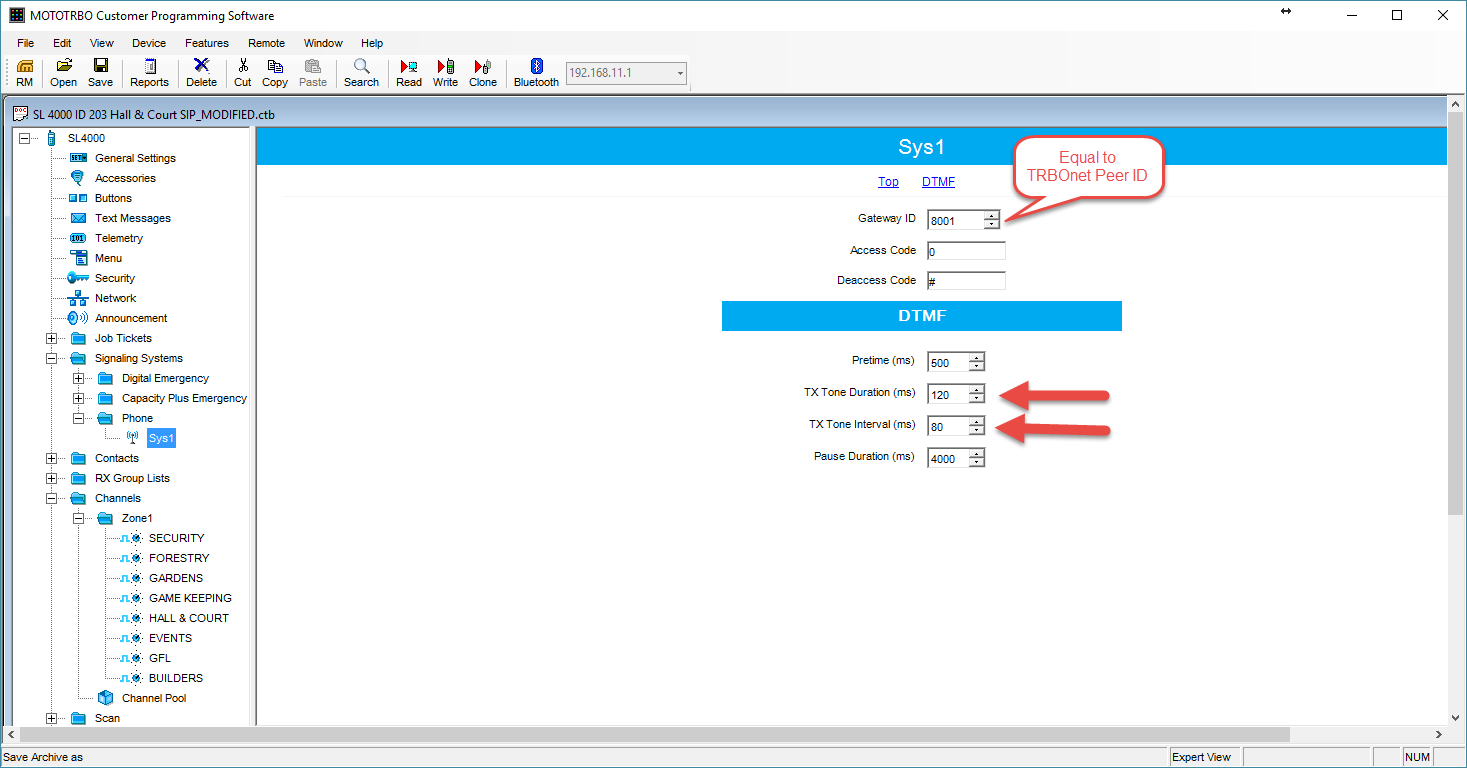
Task: Open the Features menu
Action: 207,43
